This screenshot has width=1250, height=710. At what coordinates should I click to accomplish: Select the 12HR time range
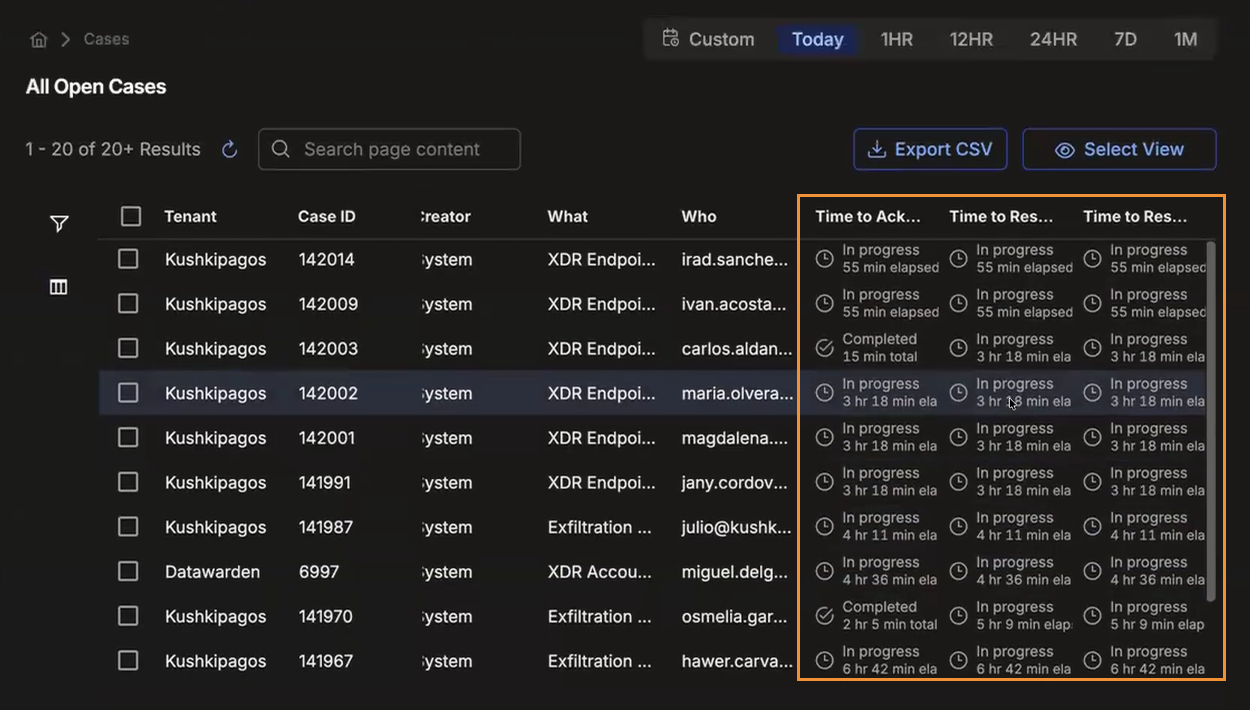coord(971,39)
